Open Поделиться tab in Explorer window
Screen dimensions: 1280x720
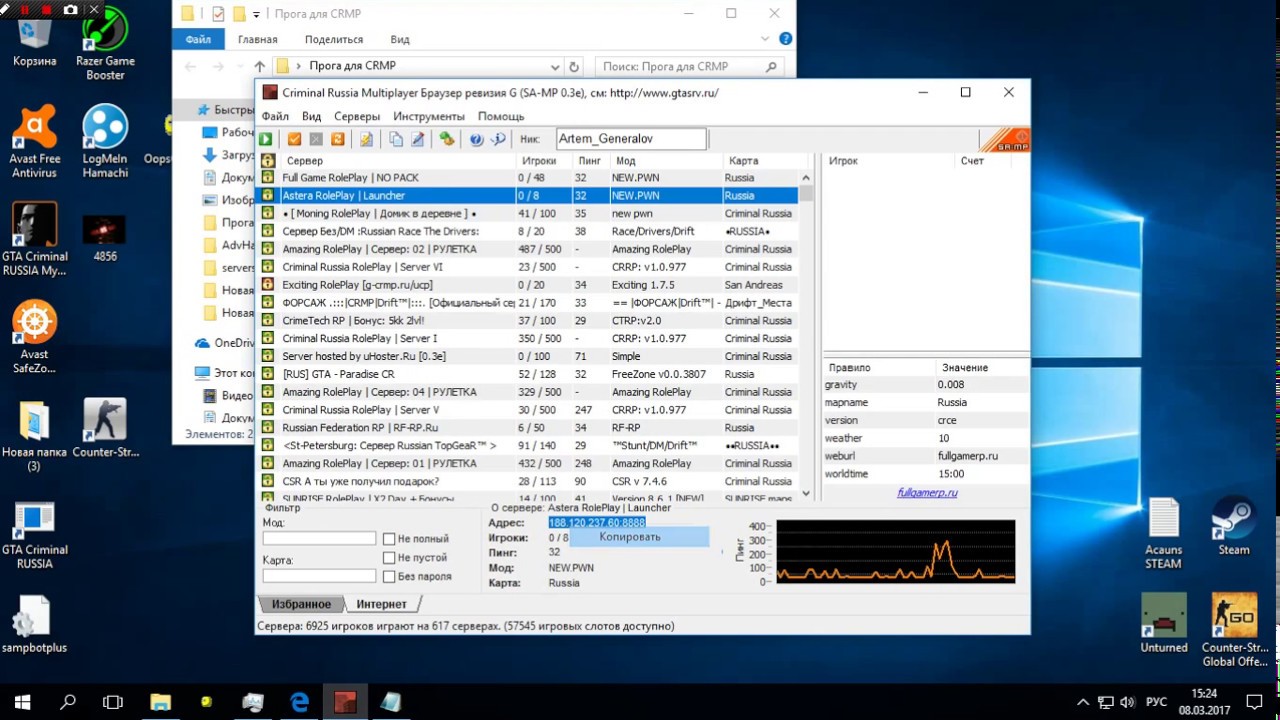[x=334, y=40]
